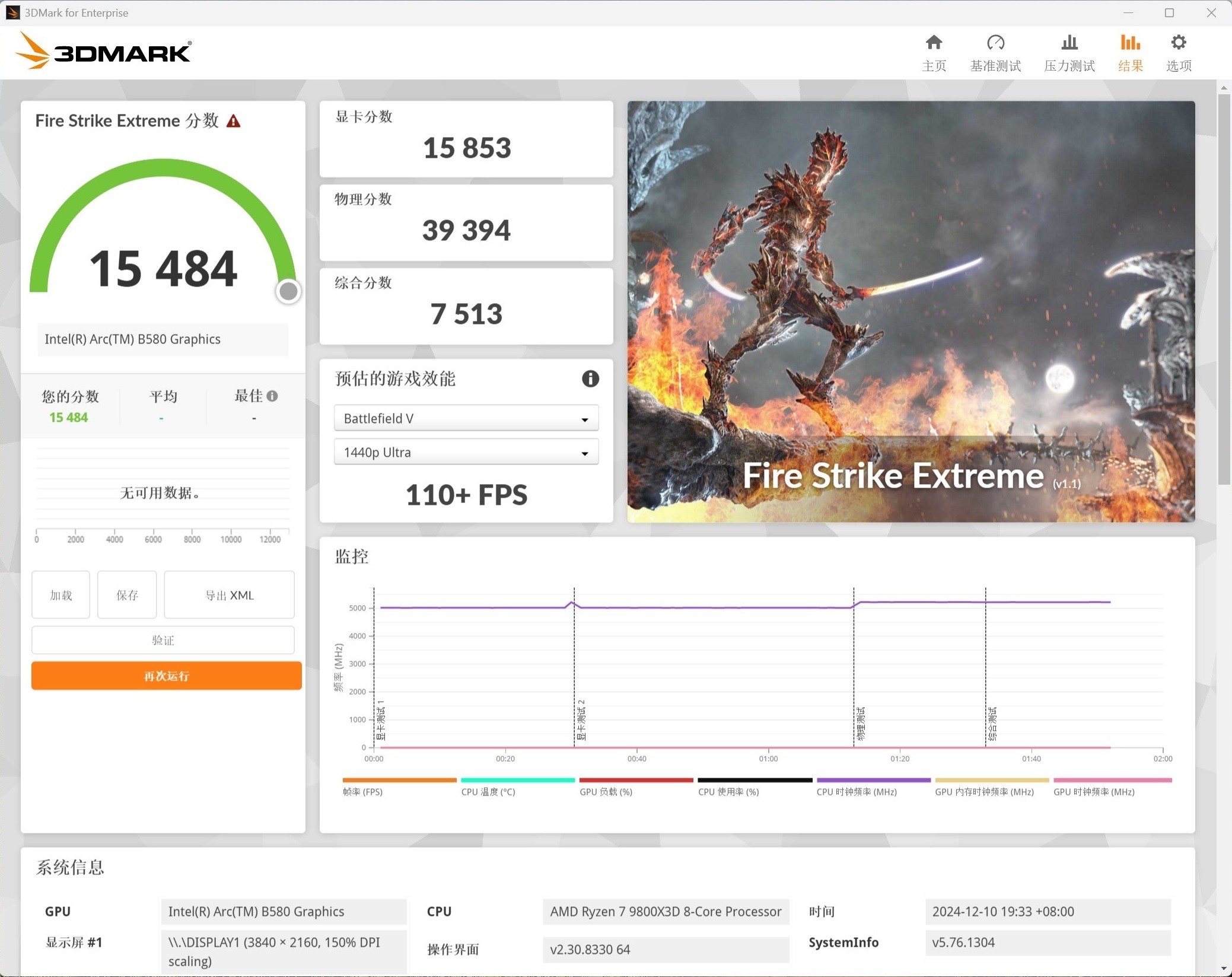
Task: Click the 物理分数 39 394 score card
Action: 466,222
